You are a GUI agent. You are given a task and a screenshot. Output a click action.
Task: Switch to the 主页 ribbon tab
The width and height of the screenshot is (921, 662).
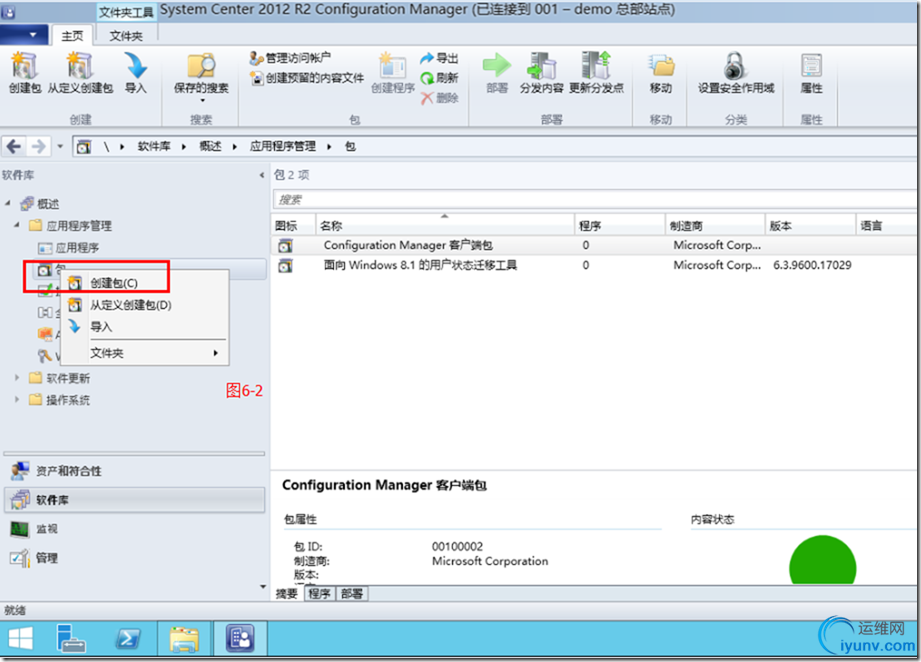coord(73,36)
